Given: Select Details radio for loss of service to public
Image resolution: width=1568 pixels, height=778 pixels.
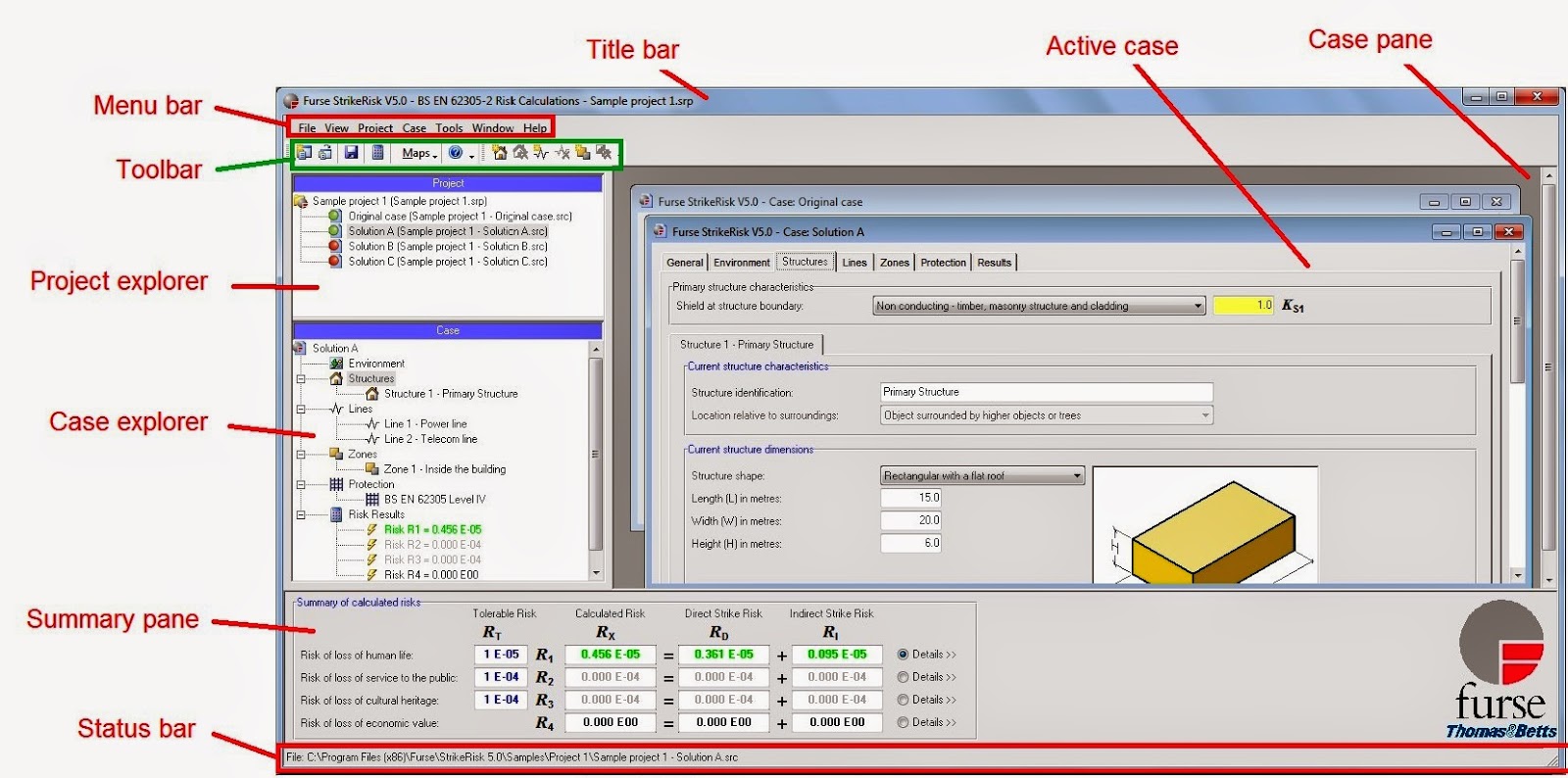Looking at the screenshot, I should (904, 677).
